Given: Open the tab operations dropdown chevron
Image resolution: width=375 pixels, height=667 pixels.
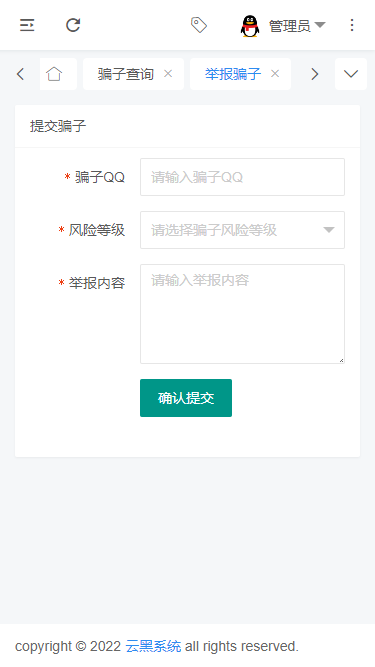Looking at the screenshot, I should pyautogui.click(x=351, y=74).
